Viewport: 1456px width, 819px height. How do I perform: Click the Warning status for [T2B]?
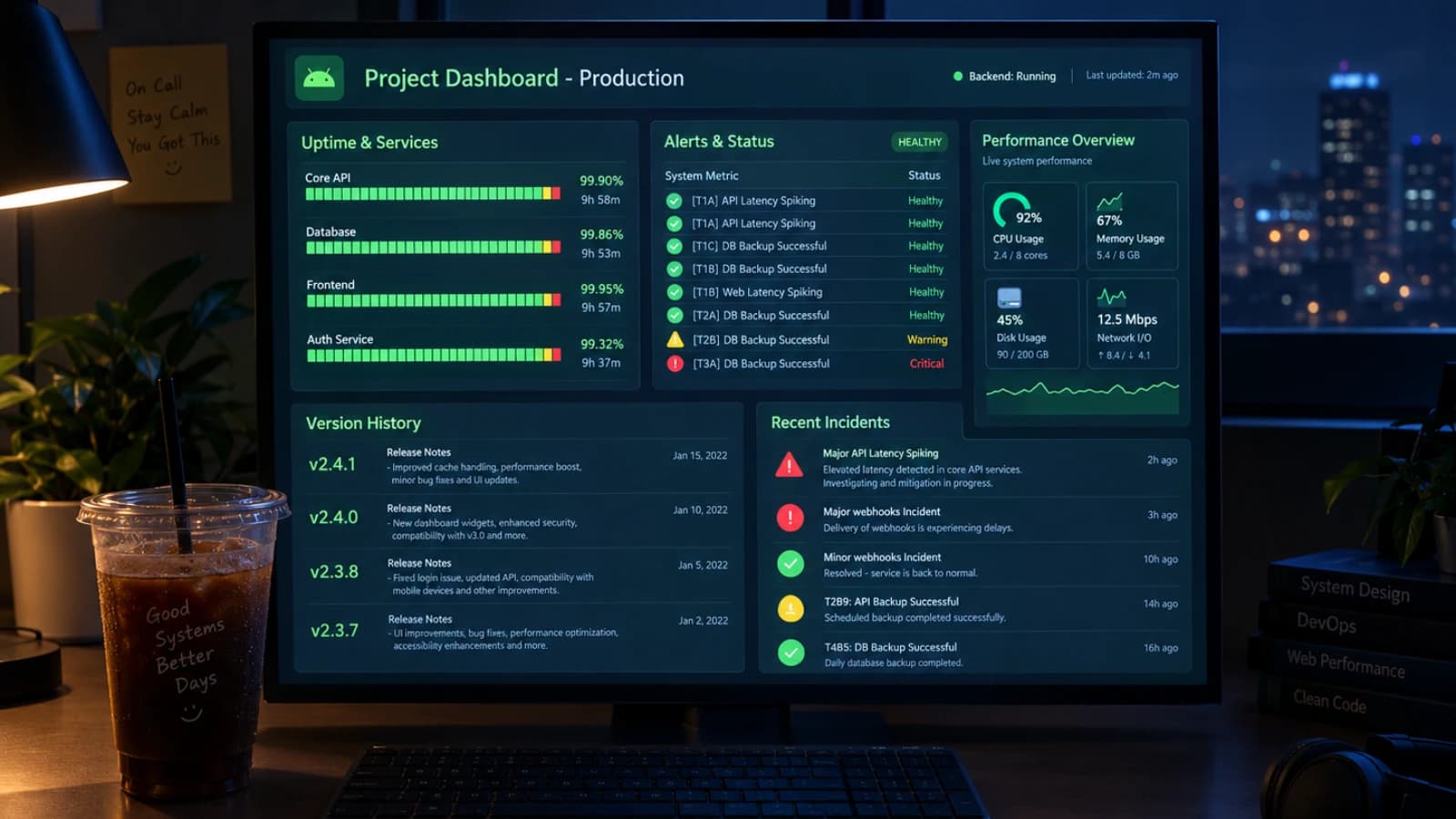pos(927,339)
